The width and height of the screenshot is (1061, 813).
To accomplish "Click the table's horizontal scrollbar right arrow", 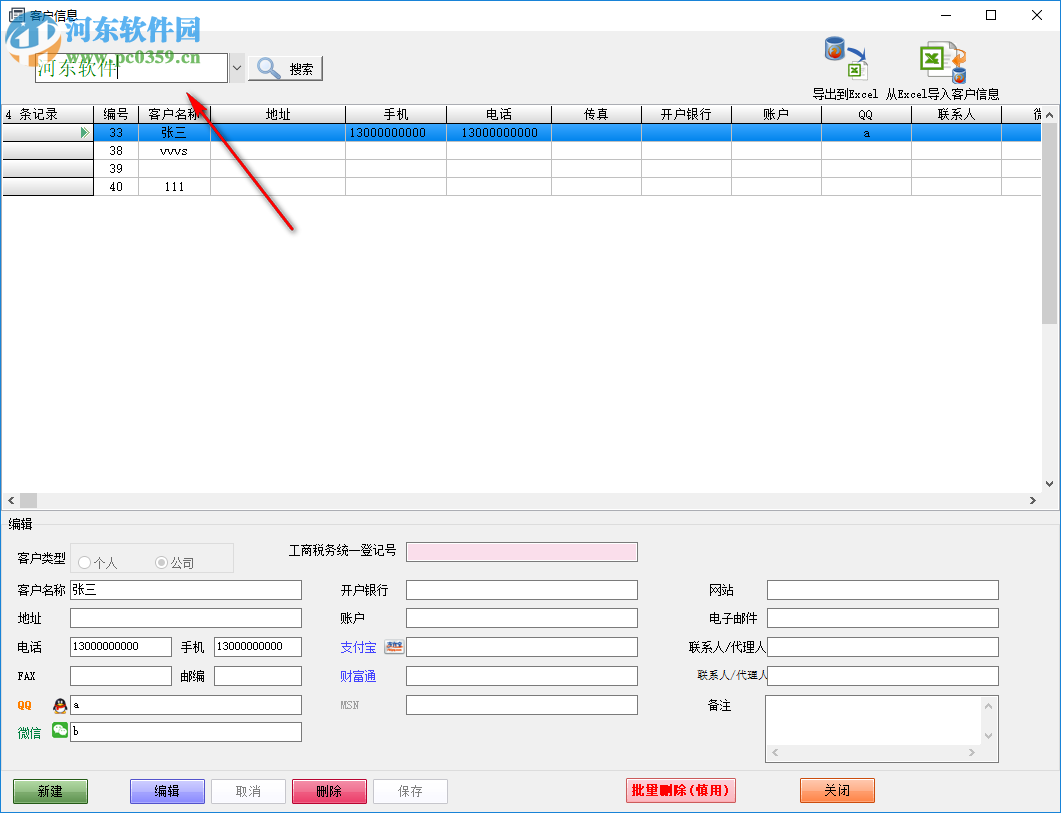I will point(1033,500).
